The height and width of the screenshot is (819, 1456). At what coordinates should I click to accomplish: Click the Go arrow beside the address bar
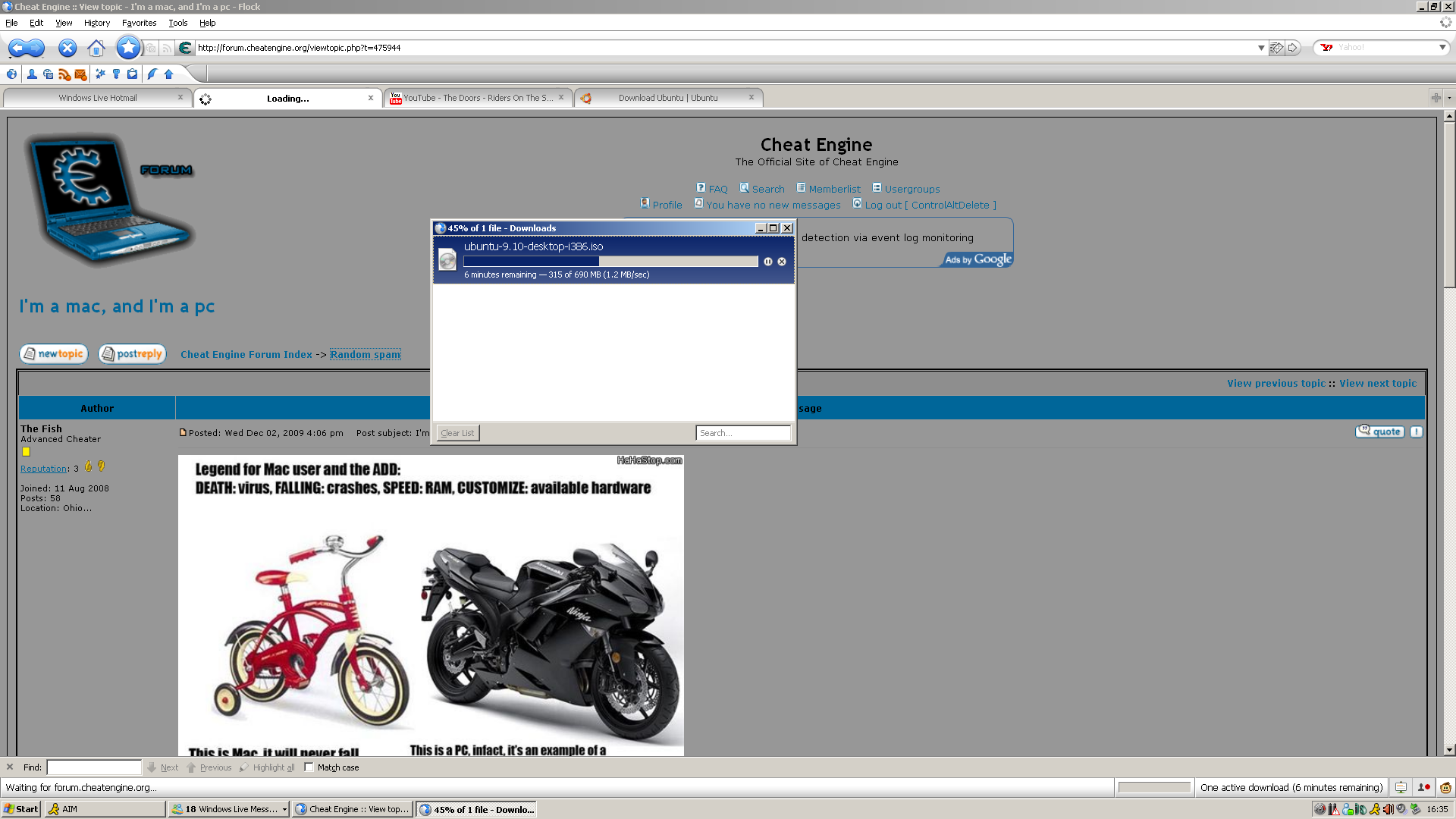1293,48
